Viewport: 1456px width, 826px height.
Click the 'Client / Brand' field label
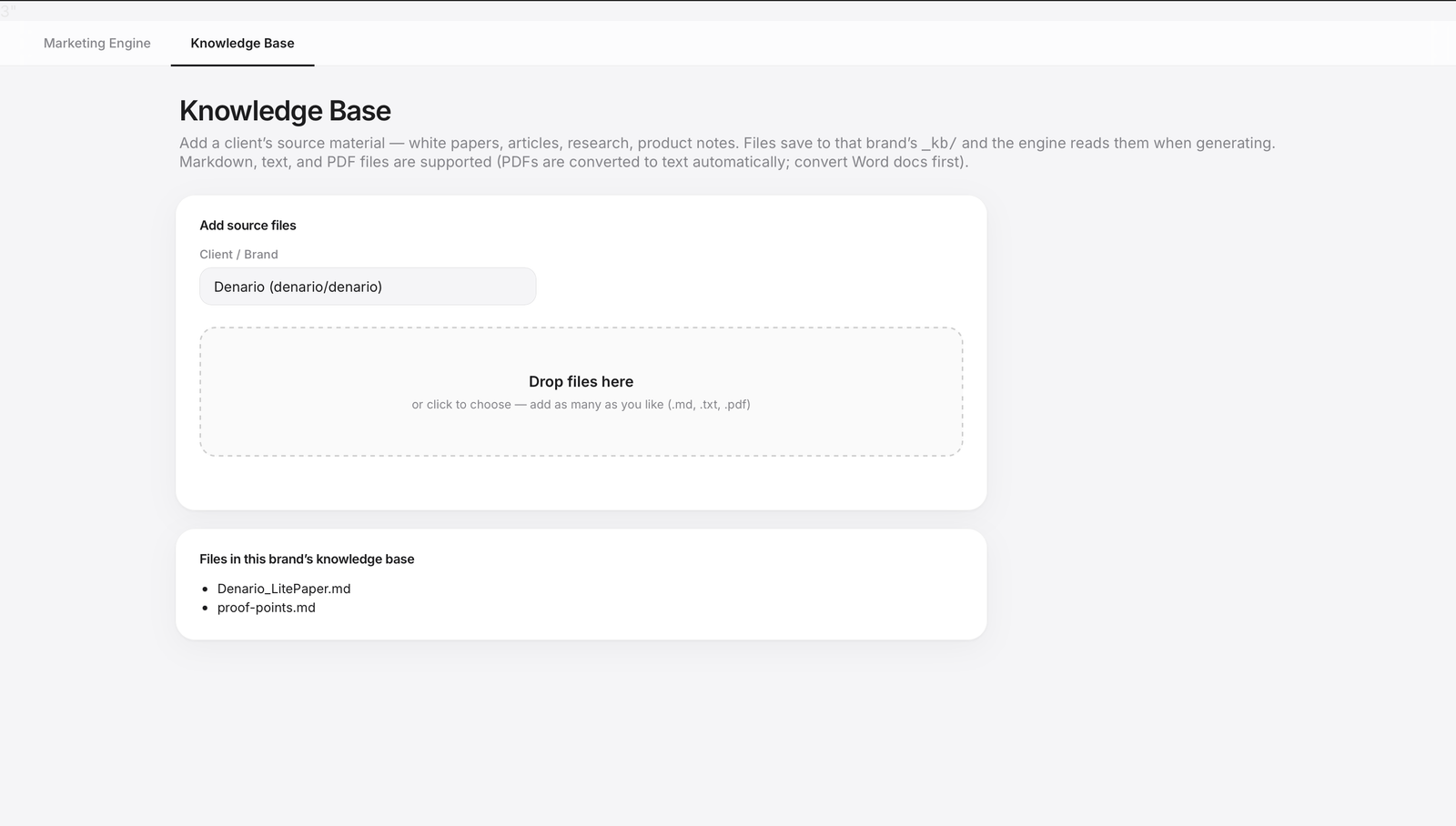238,255
